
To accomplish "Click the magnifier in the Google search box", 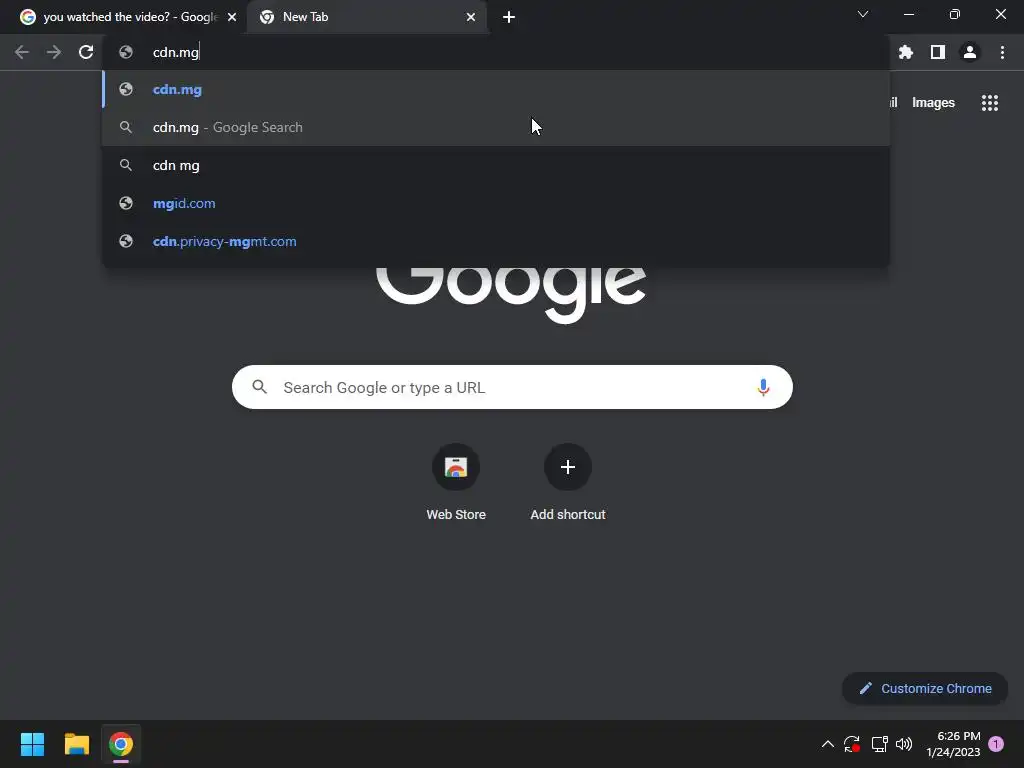I will pos(260,387).
